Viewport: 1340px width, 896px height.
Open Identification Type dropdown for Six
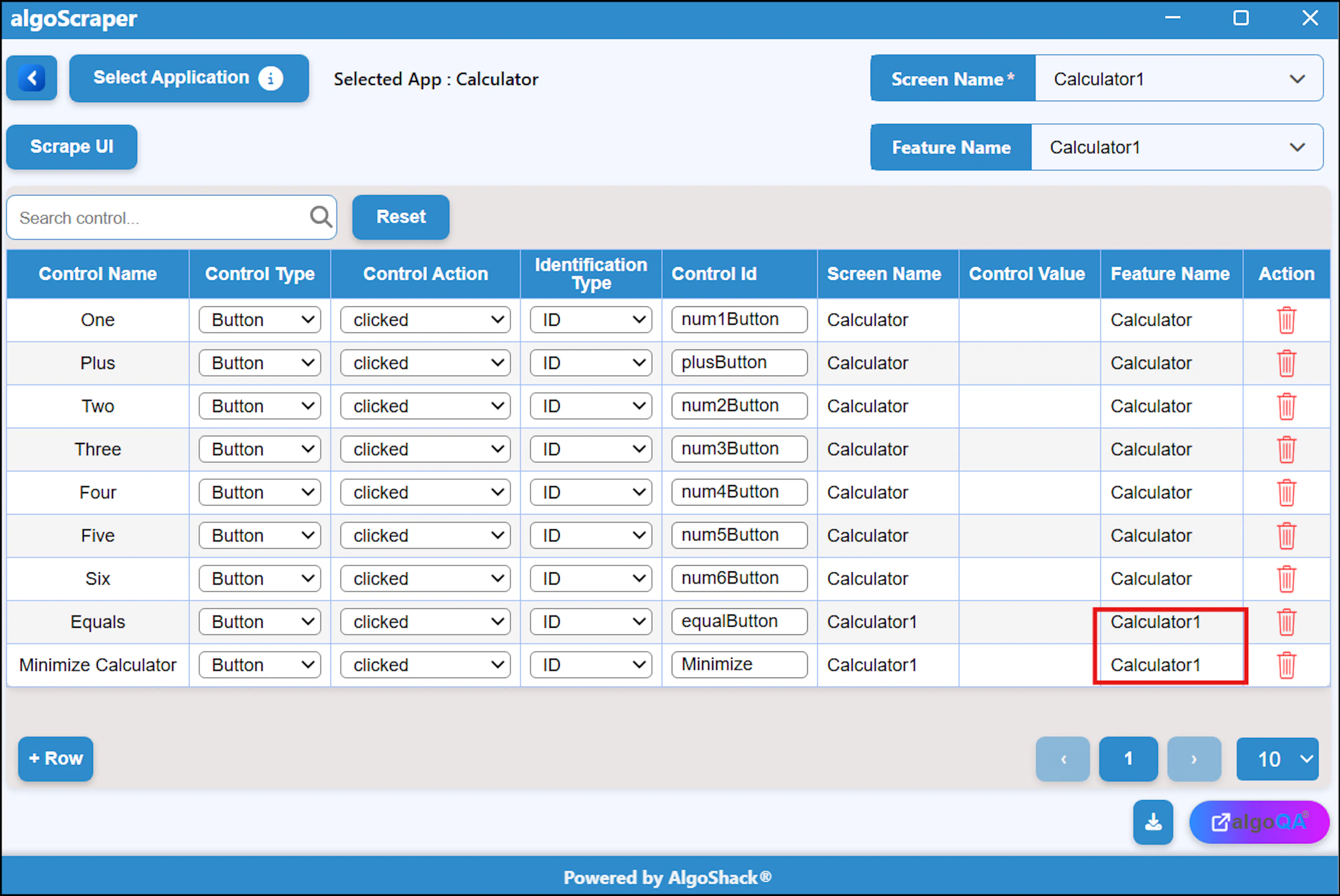pos(590,579)
